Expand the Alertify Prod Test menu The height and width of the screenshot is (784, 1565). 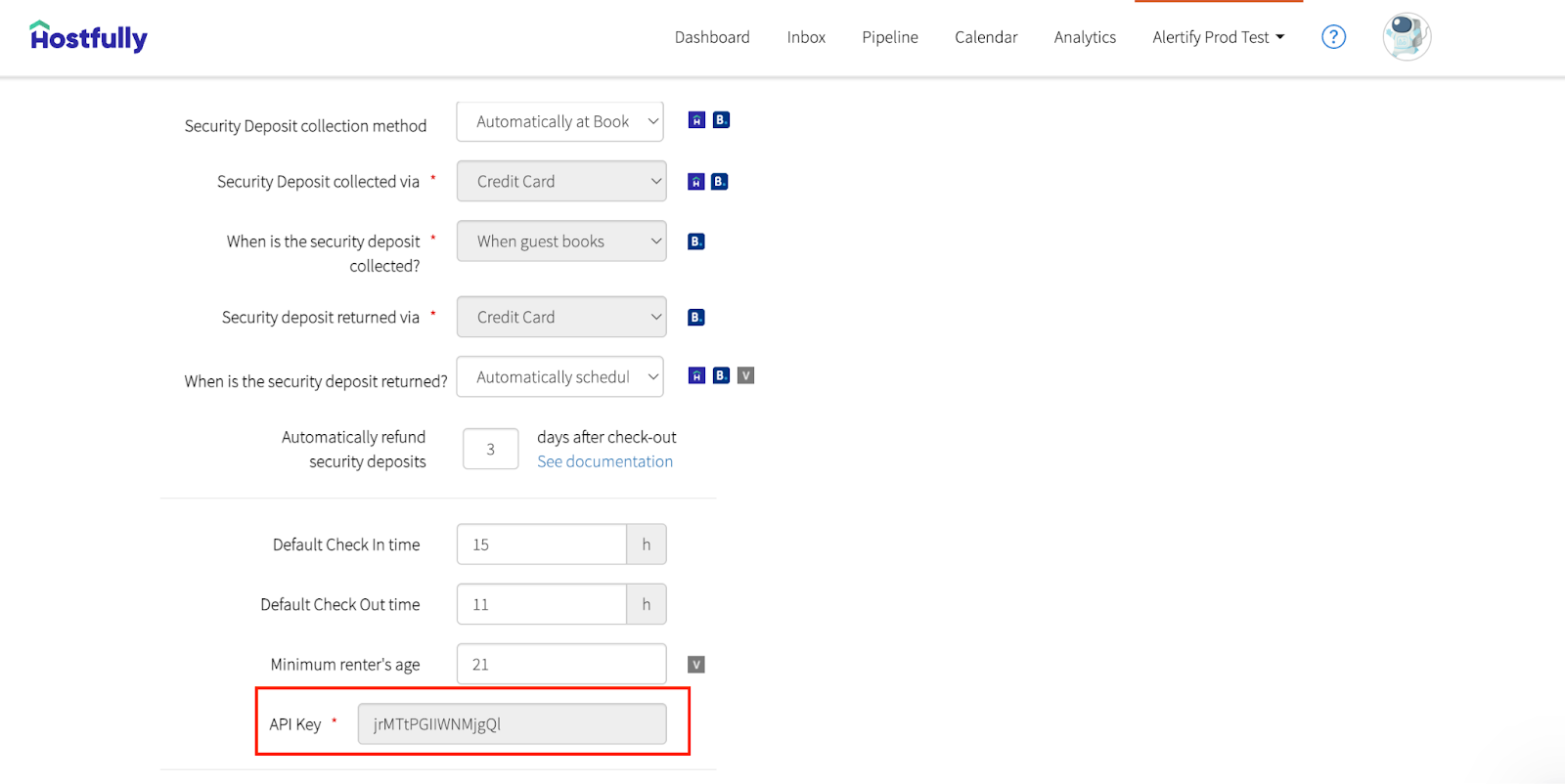tap(1218, 37)
